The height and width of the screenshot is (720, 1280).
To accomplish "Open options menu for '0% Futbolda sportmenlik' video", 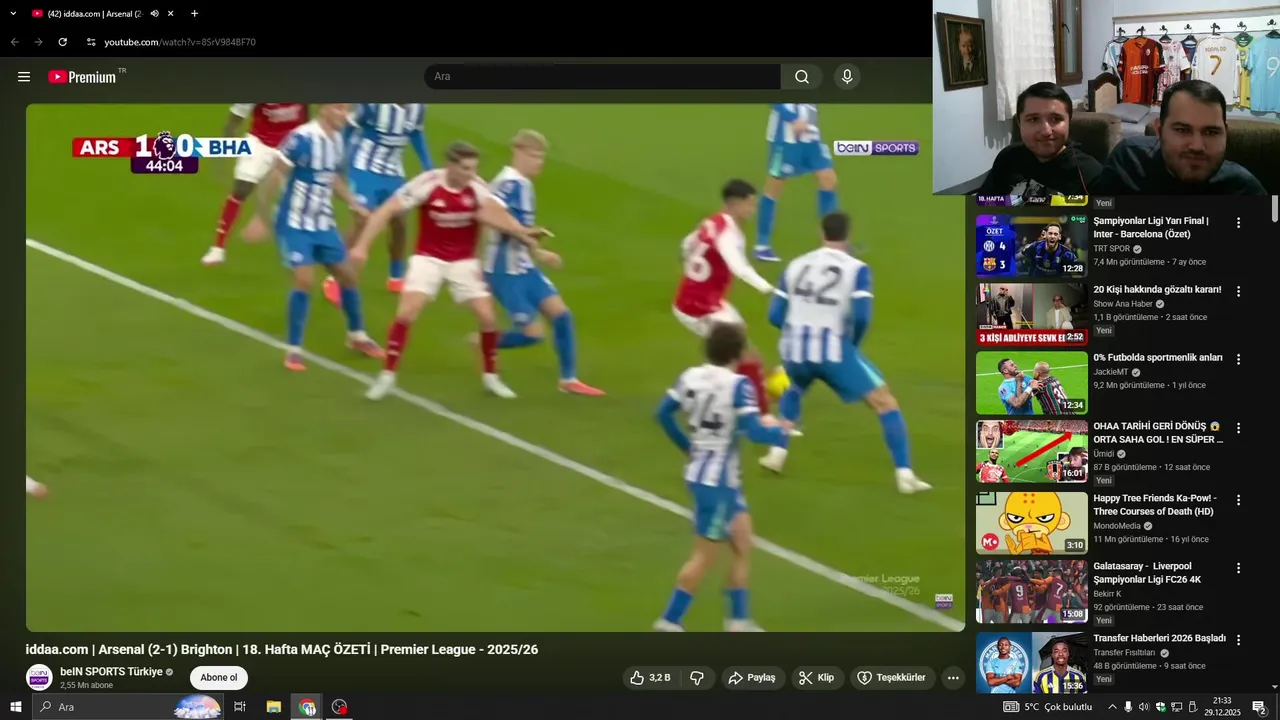I will click(x=1238, y=359).
